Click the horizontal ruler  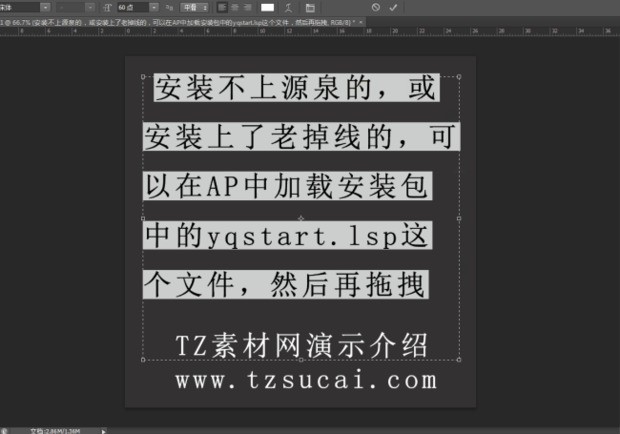[310, 31]
